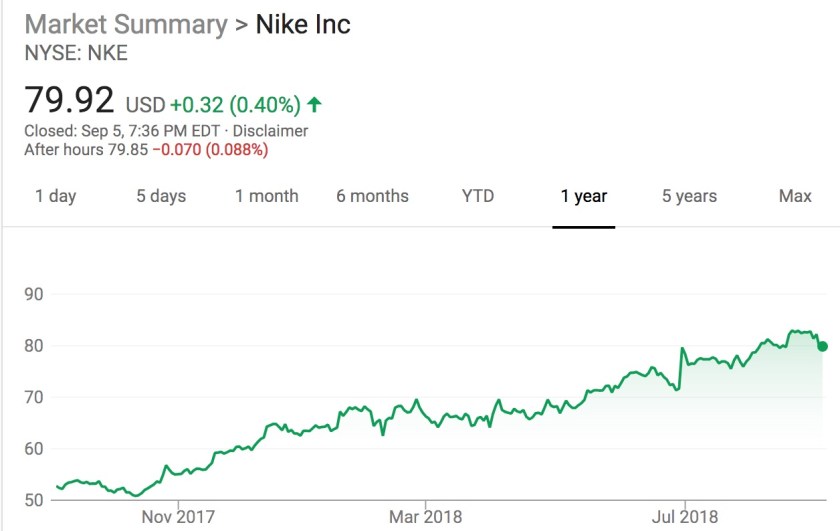Click the Disclaimer link

coord(270,131)
